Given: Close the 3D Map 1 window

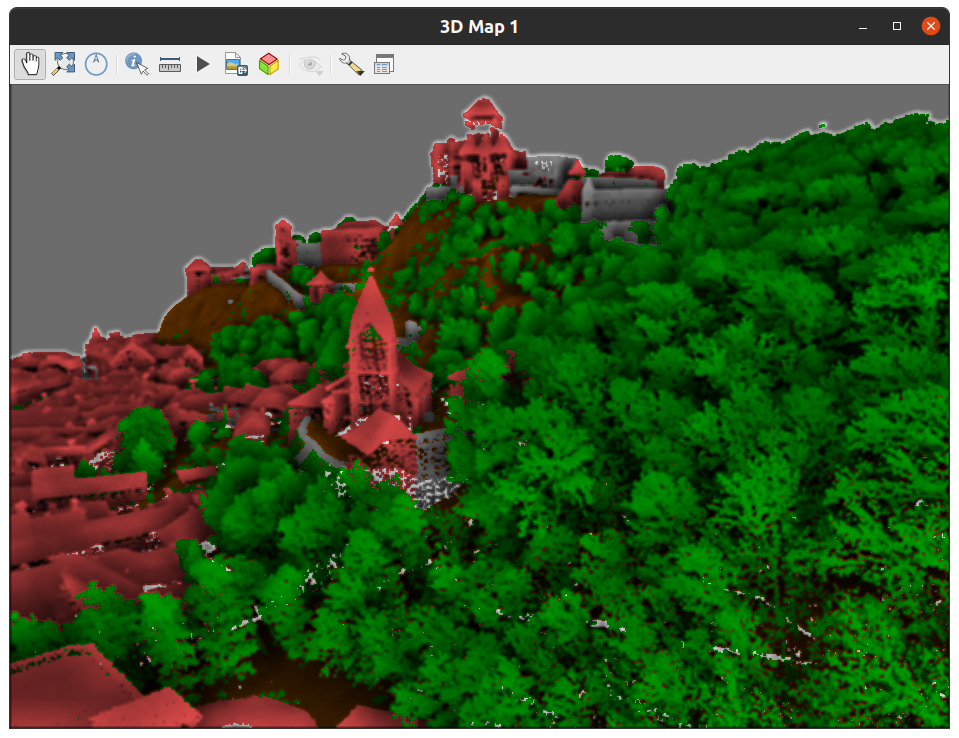Looking at the screenshot, I should coord(930,26).
